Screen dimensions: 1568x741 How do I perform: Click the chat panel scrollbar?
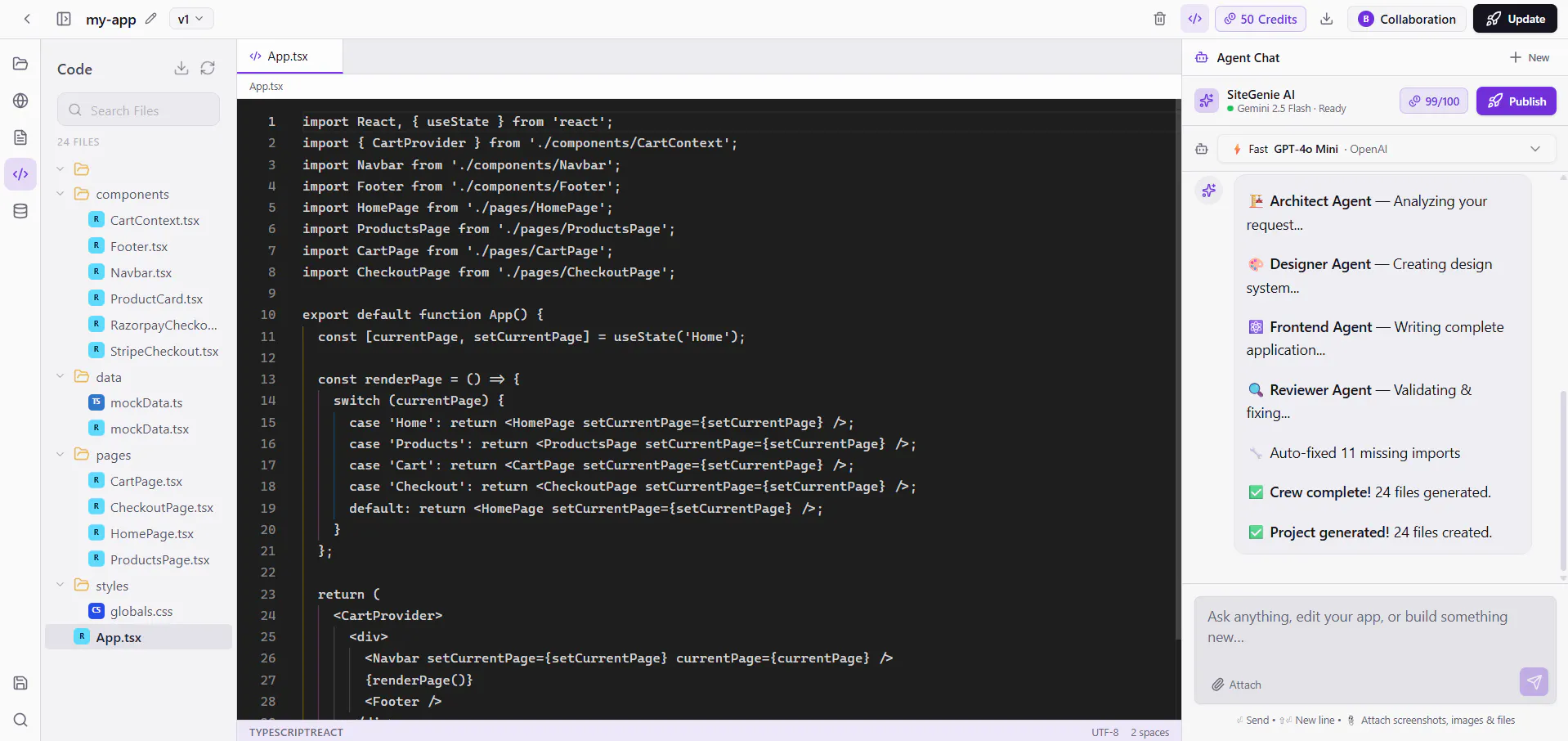tap(1563, 480)
